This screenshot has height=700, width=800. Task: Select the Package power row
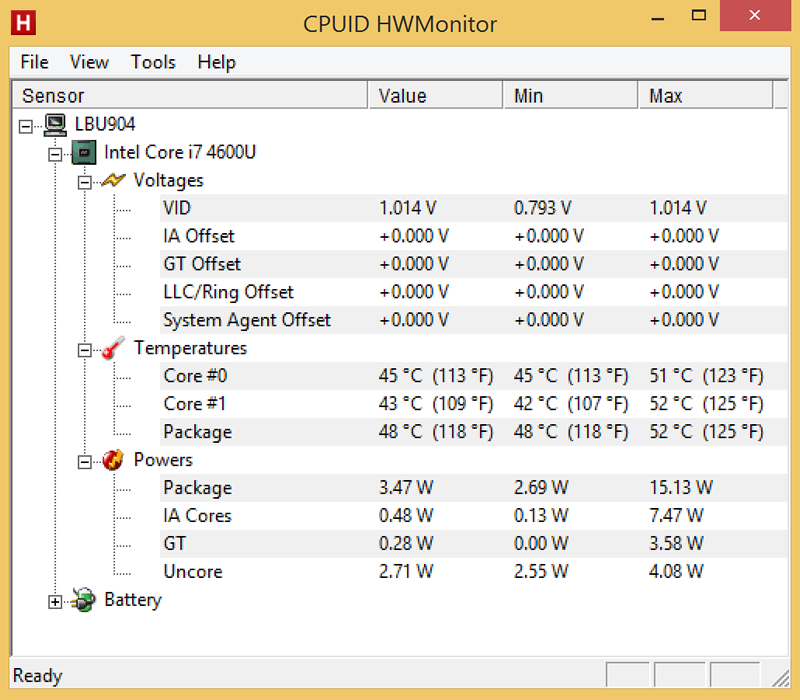point(473,488)
